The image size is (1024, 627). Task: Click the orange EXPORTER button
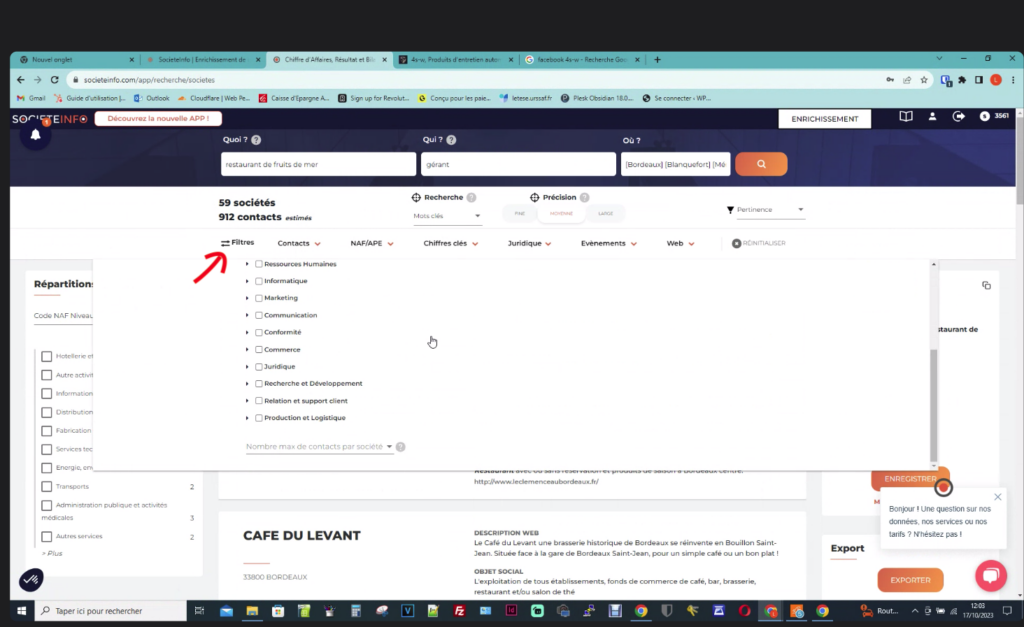pyautogui.click(x=910, y=580)
